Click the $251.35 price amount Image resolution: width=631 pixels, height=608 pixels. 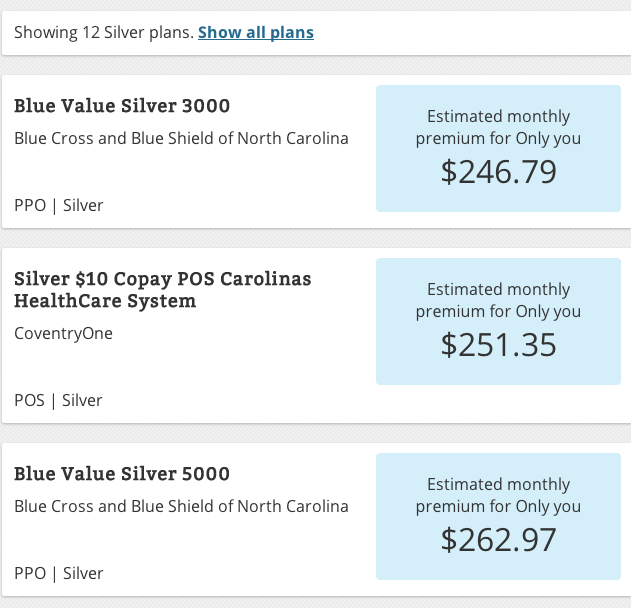[x=498, y=345]
